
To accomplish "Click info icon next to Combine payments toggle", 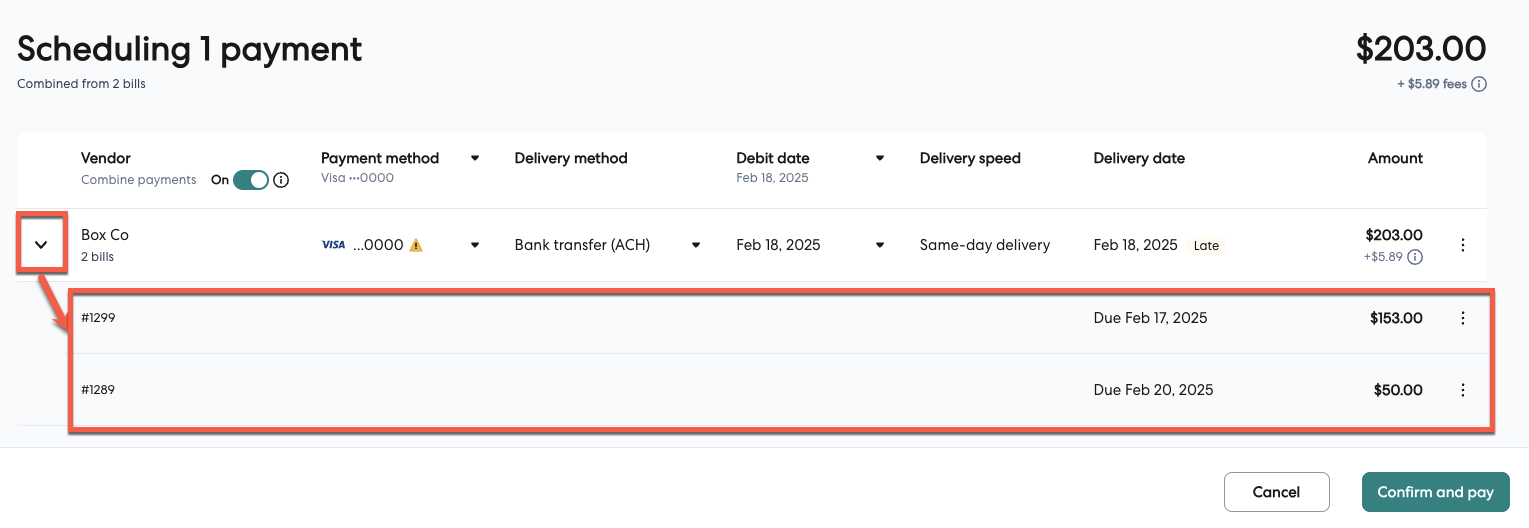I will click(x=281, y=180).
